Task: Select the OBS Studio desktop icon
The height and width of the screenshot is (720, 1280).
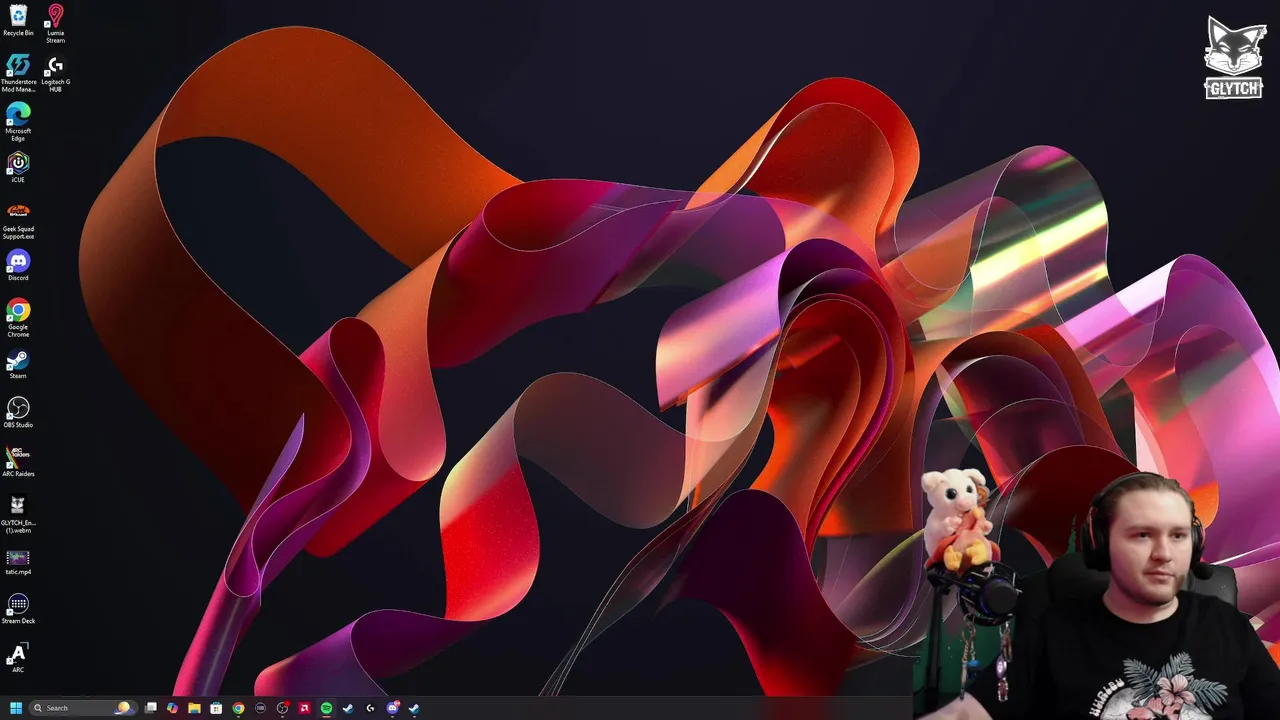Action: (18, 412)
